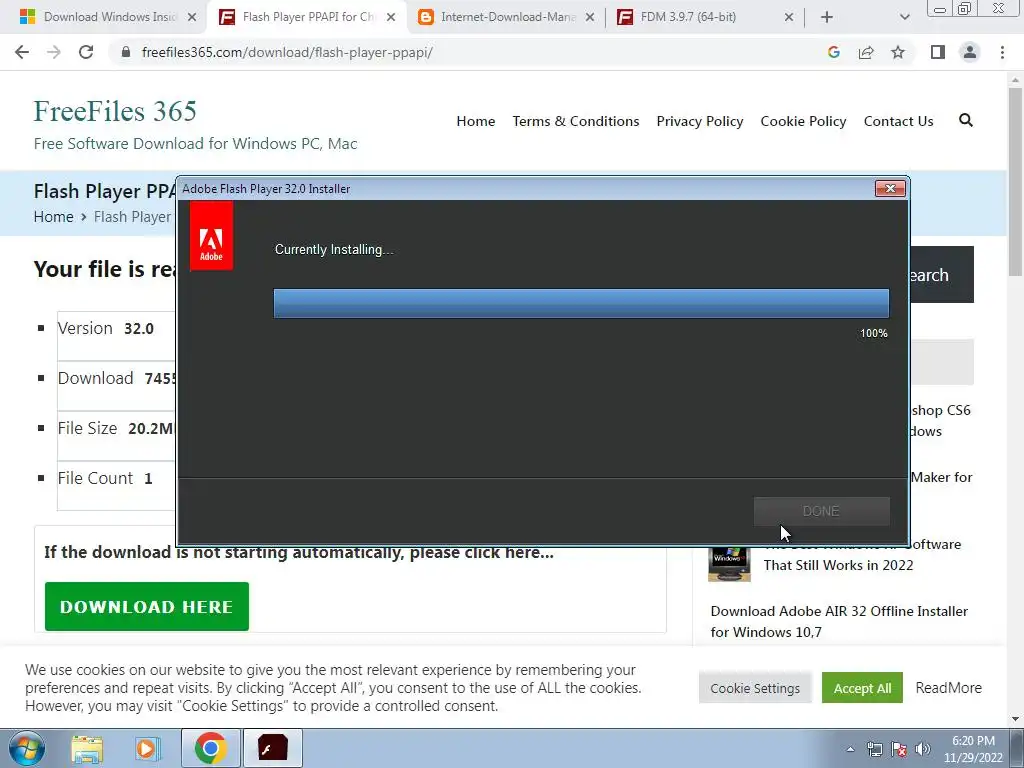Open a new tab with the plus icon
The width and height of the screenshot is (1024, 768).
[827, 17]
